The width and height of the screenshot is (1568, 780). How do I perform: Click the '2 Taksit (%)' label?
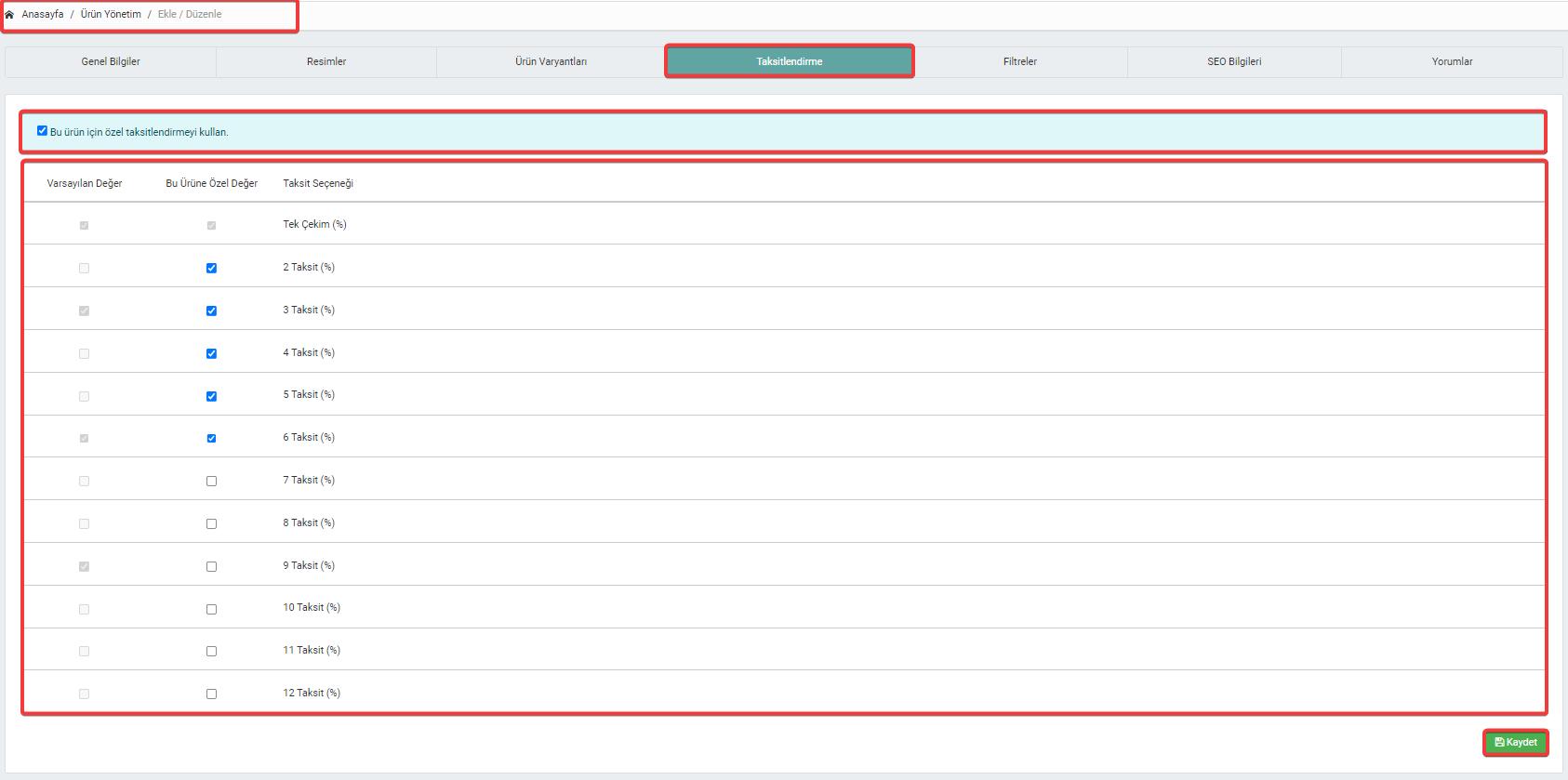(x=309, y=267)
